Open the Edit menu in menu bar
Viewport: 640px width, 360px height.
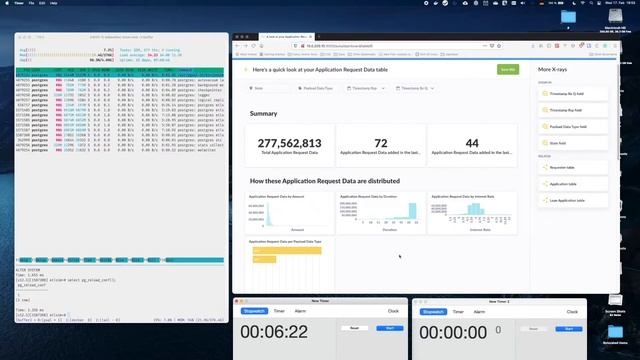point(42,3)
